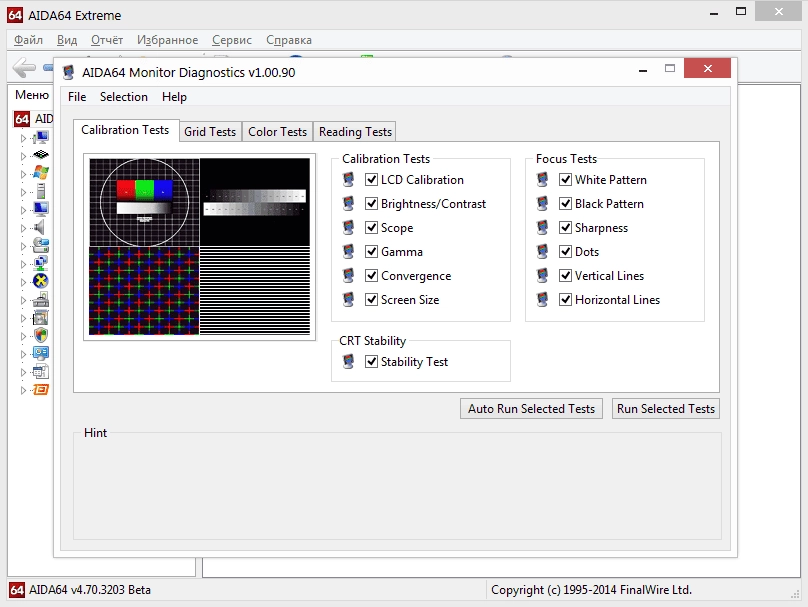Image resolution: width=808 pixels, height=607 pixels.
Task: Open the Справка menu in AIDA64 Extreme
Action: coord(289,40)
